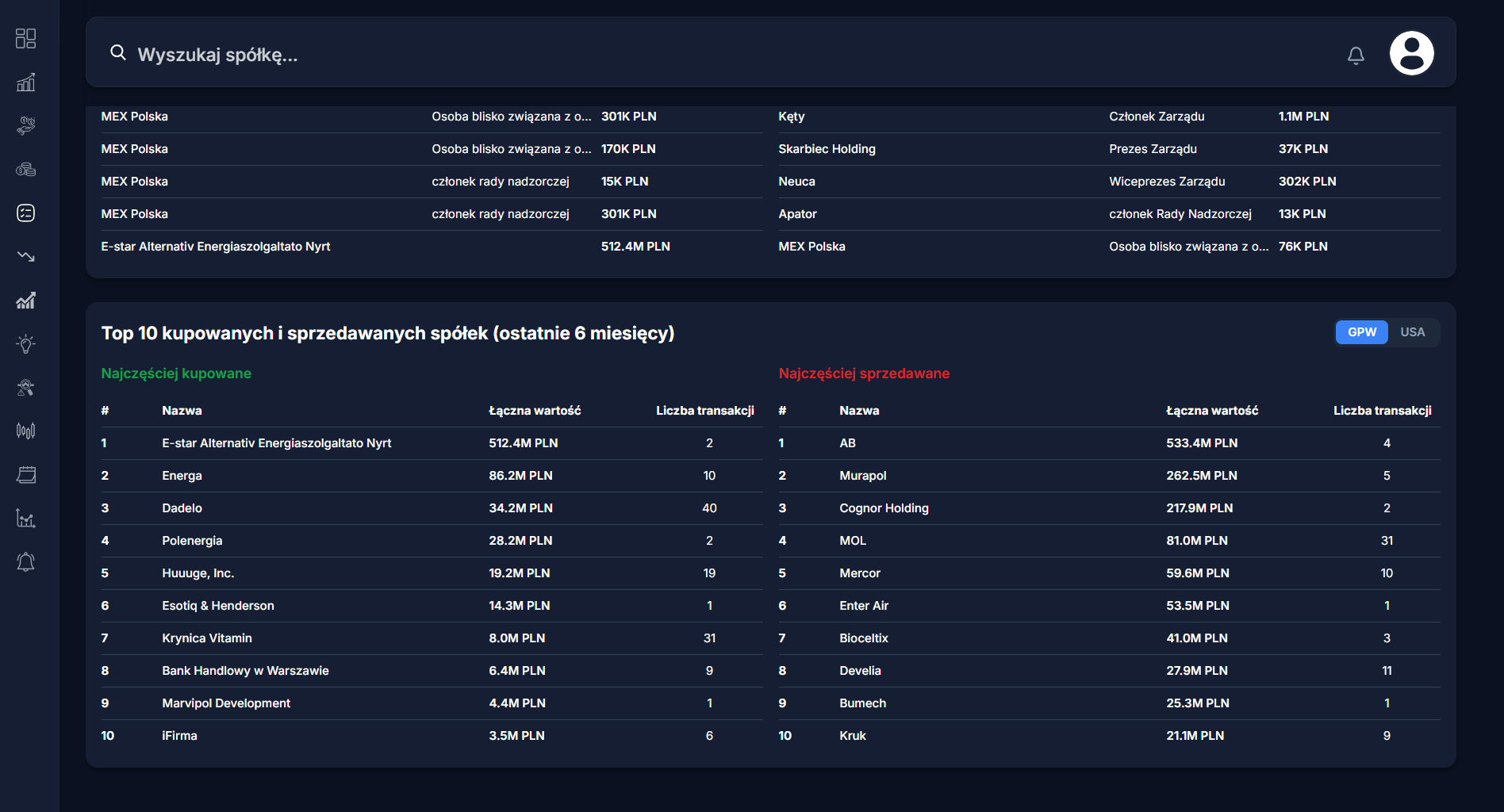Click the candlestick chart sidebar icon
Image resolution: width=1504 pixels, height=812 pixels.
pyautogui.click(x=26, y=431)
